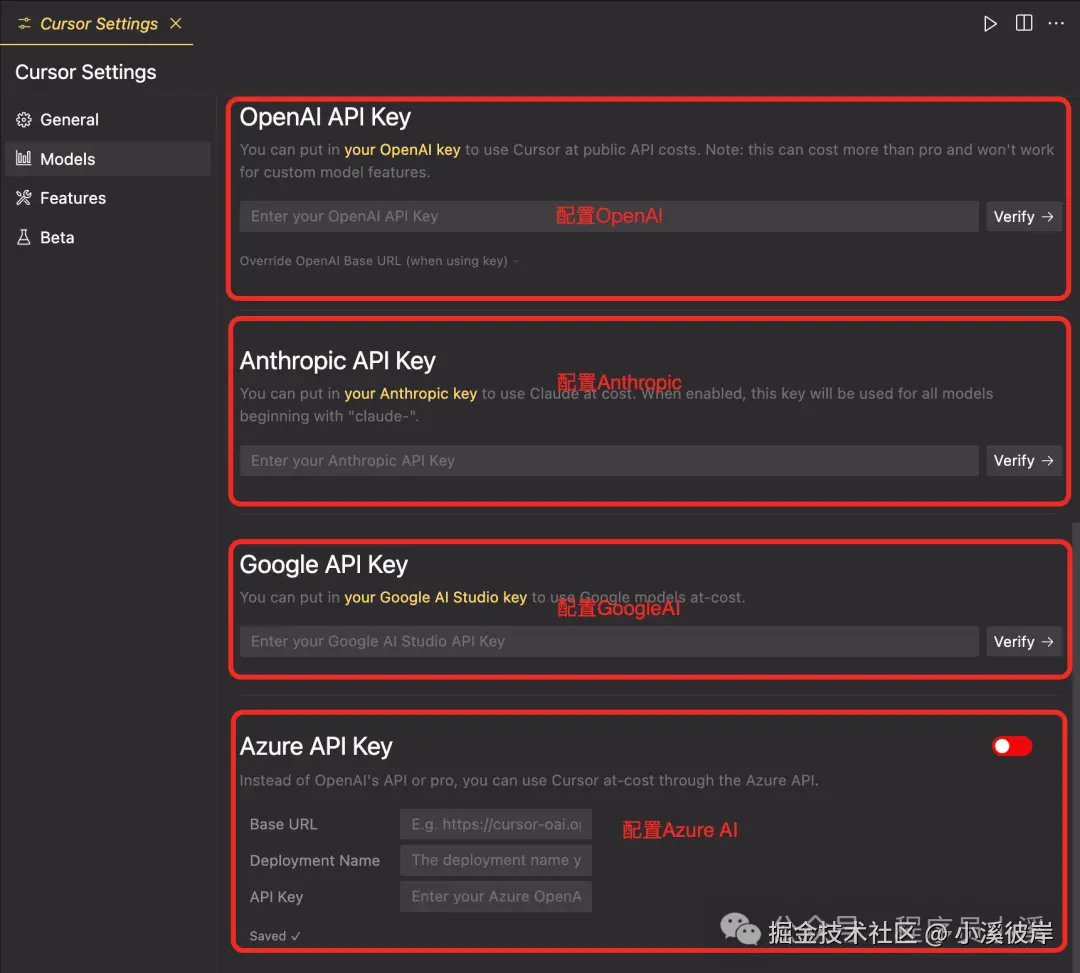Click the Azure Deployment Name field

click(496, 860)
